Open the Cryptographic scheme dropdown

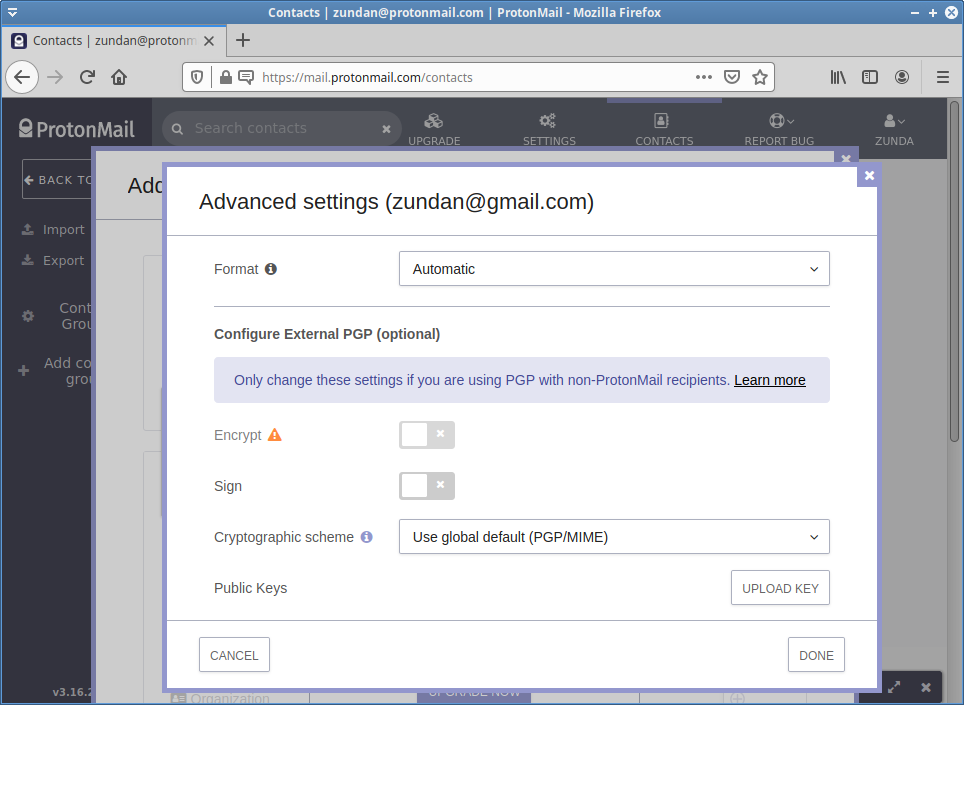614,537
